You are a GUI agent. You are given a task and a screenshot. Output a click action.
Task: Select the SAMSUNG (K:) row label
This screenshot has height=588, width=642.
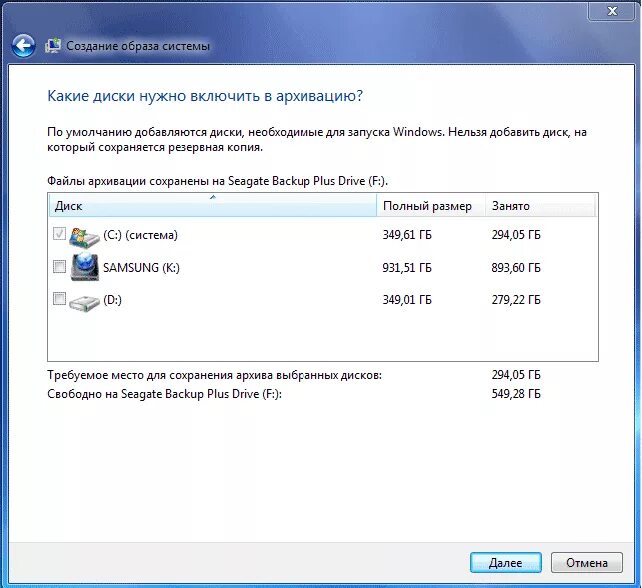pos(141,267)
